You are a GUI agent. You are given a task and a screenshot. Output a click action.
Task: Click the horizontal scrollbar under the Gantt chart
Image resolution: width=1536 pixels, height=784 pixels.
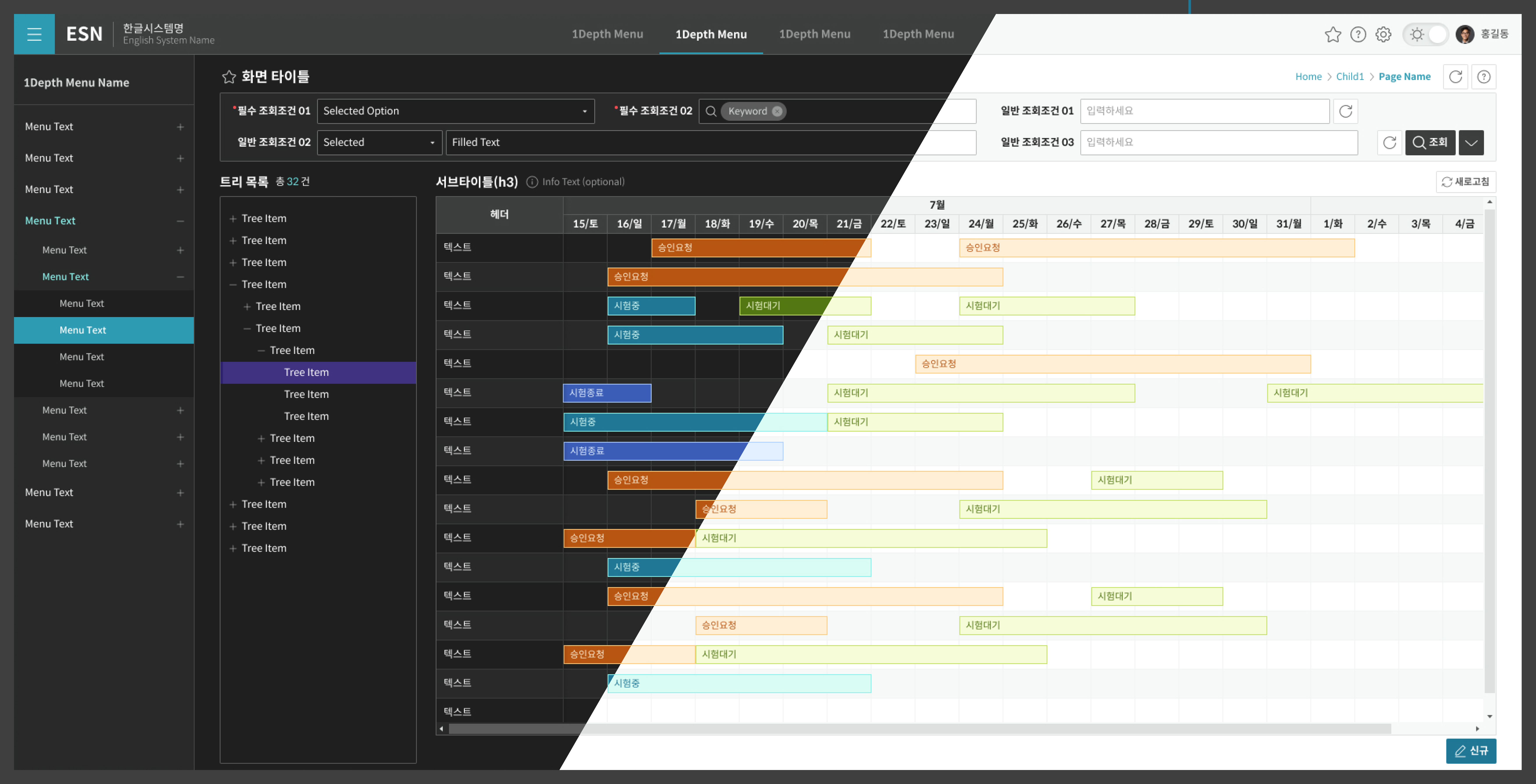pyautogui.click(x=918, y=729)
